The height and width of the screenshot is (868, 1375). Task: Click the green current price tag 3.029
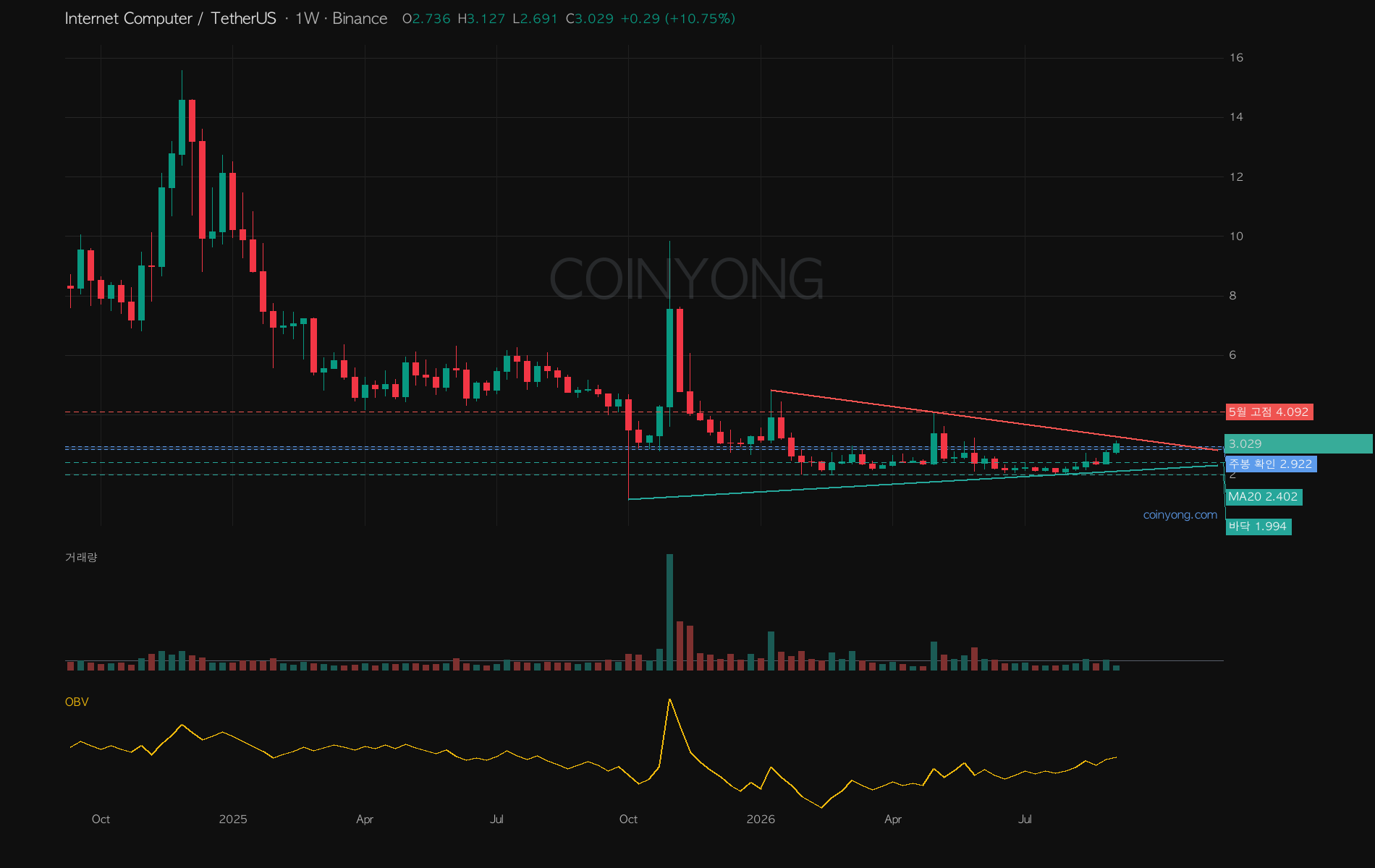[x=1298, y=444]
